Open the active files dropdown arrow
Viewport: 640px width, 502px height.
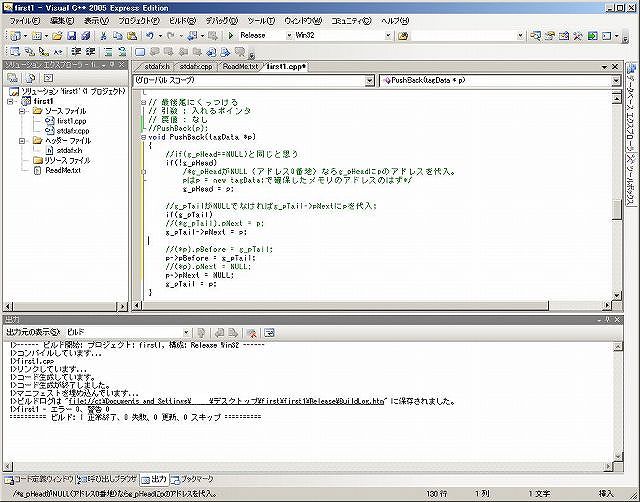click(x=604, y=67)
